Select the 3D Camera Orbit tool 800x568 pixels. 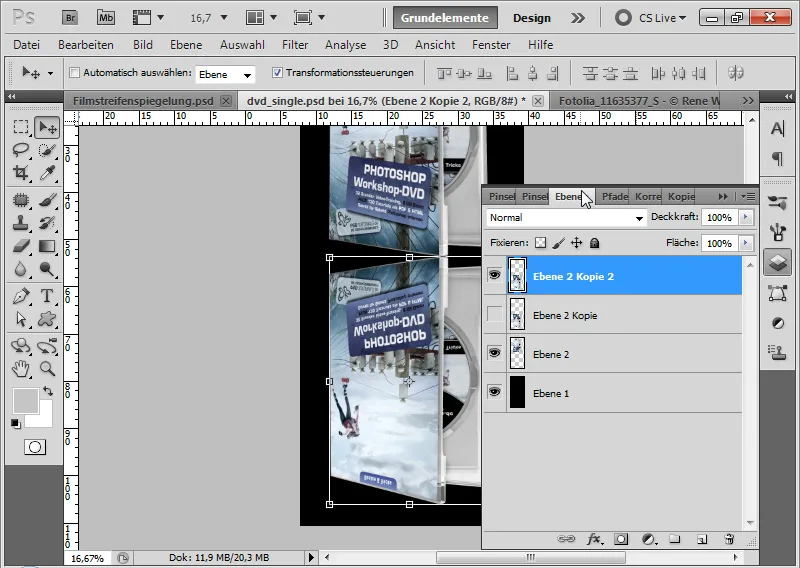(x=47, y=346)
